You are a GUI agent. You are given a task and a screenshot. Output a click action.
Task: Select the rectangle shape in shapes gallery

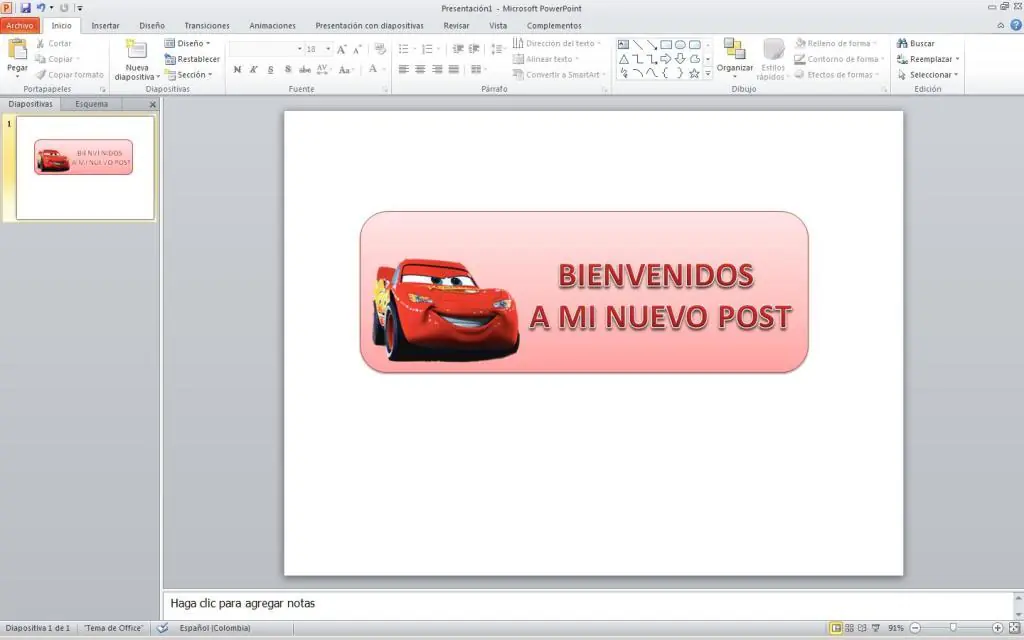click(x=666, y=44)
